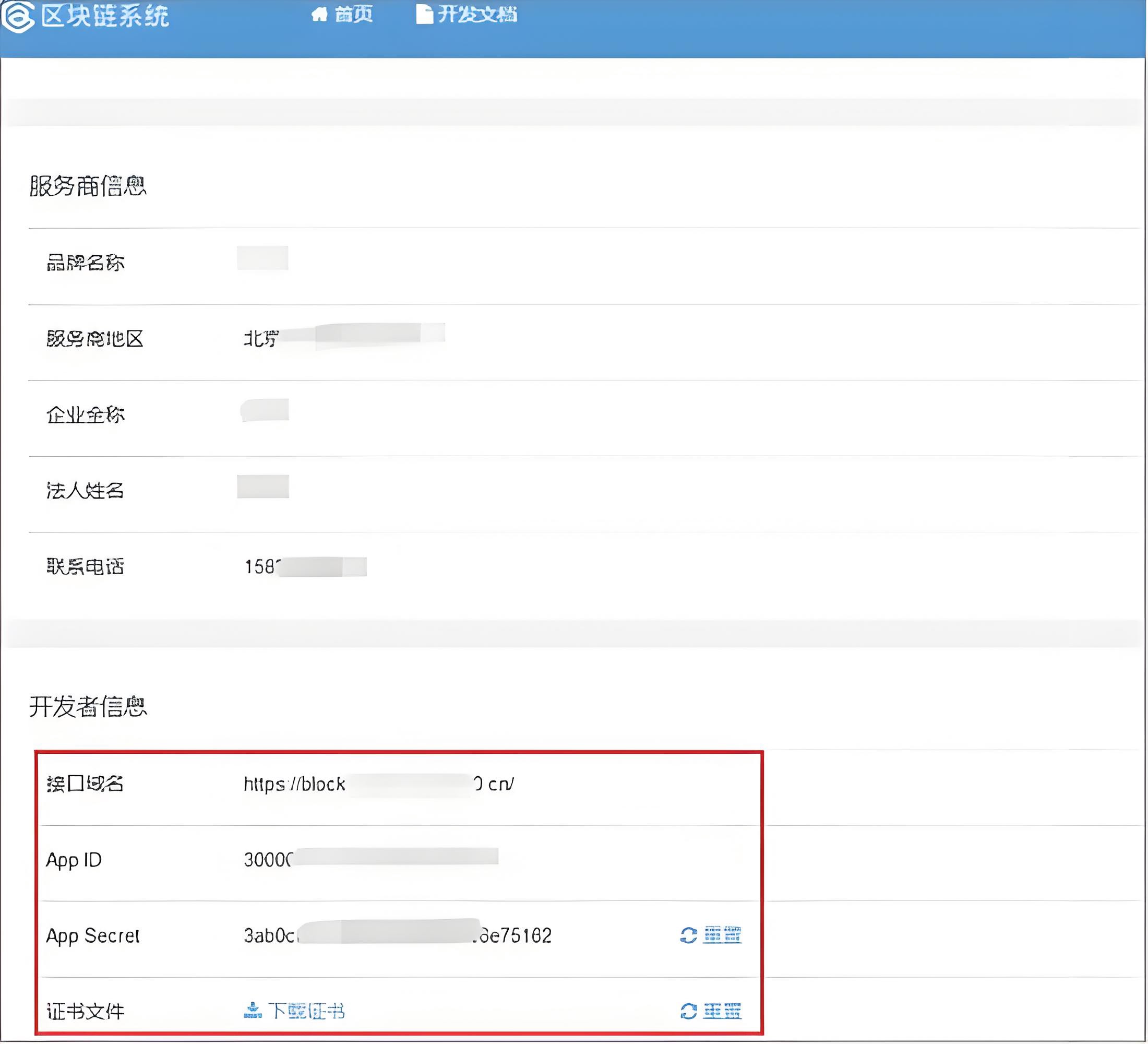Screen dimensions: 1148x1044
Task: Click the 服务商信息 section heading
Action: 88,186
